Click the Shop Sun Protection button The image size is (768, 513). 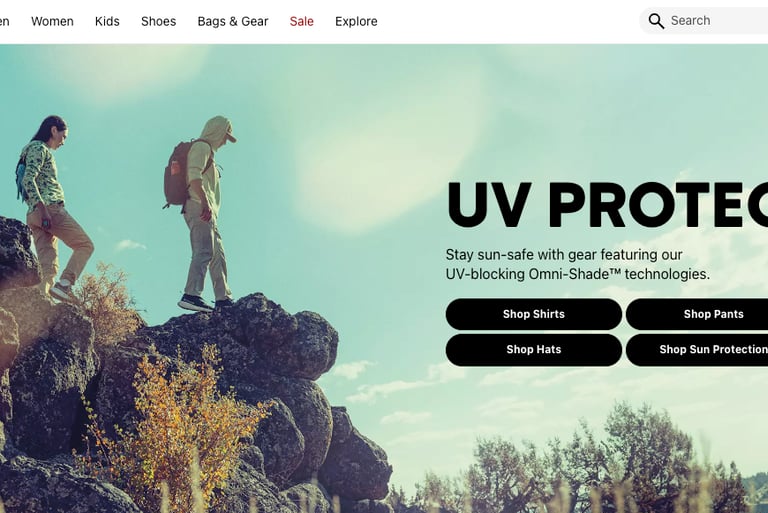pyautogui.click(x=697, y=350)
